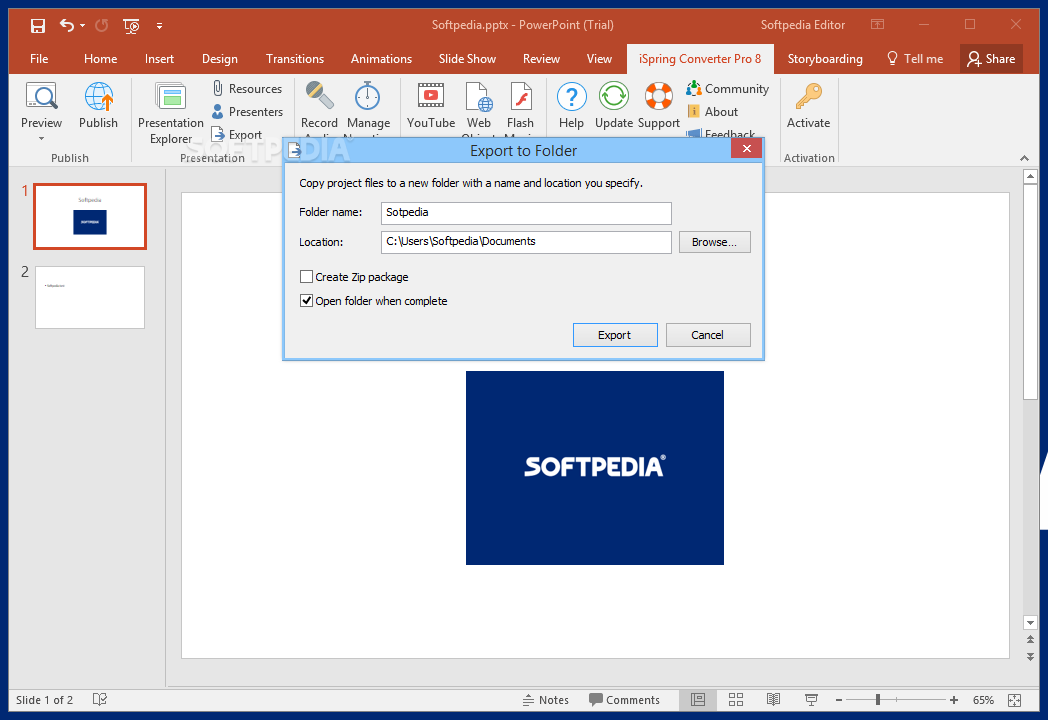Click the spell check status icon
This screenshot has height=720, width=1048.
coord(100,699)
